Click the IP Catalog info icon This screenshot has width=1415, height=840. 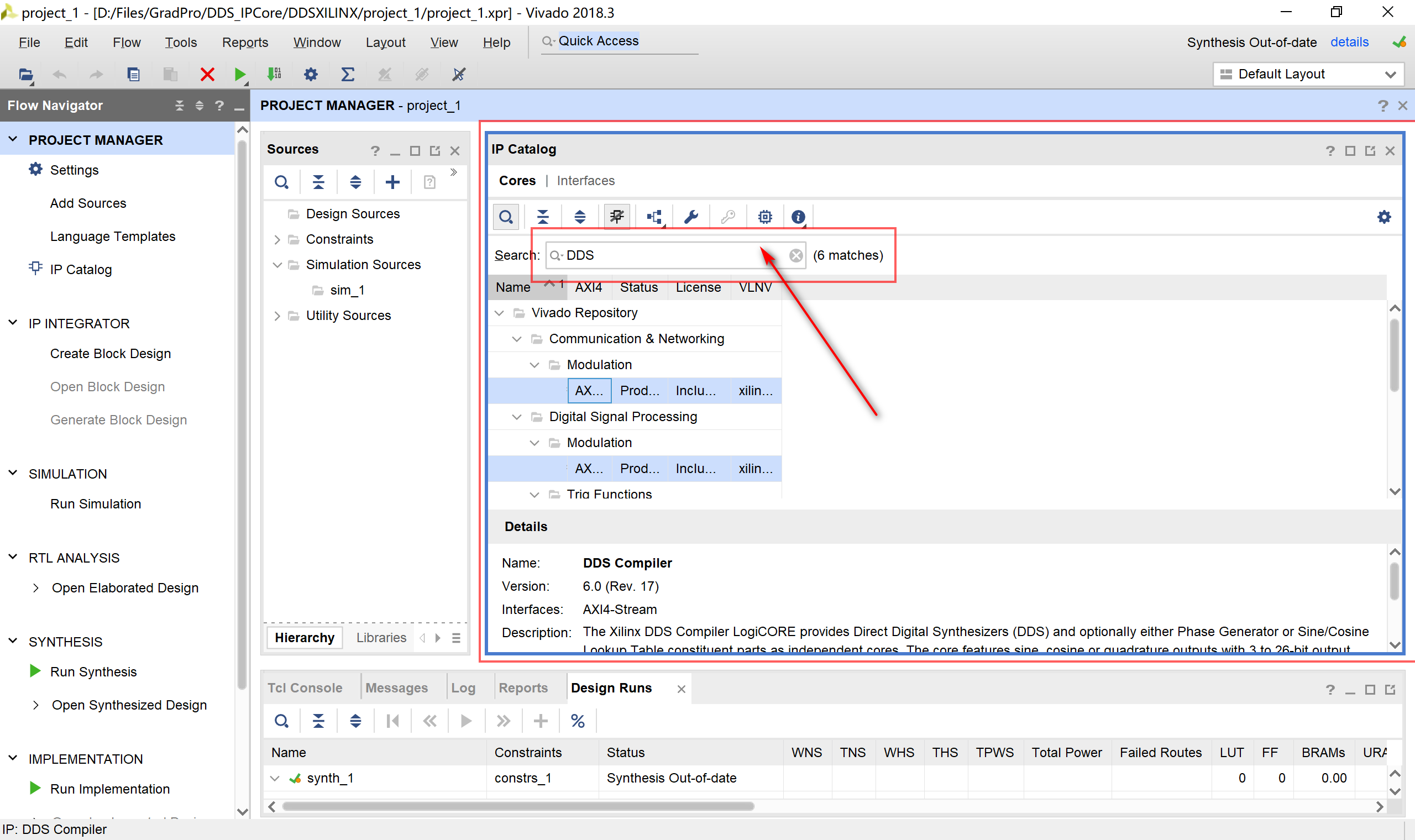[x=798, y=217]
